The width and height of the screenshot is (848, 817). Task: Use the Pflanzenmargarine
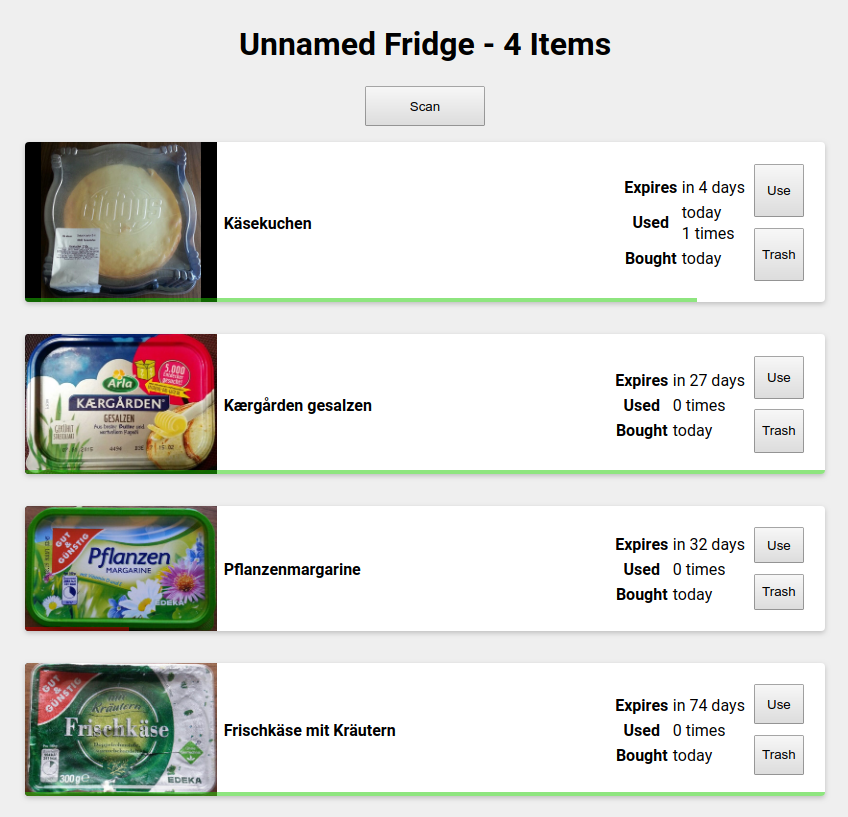point(778,545)
